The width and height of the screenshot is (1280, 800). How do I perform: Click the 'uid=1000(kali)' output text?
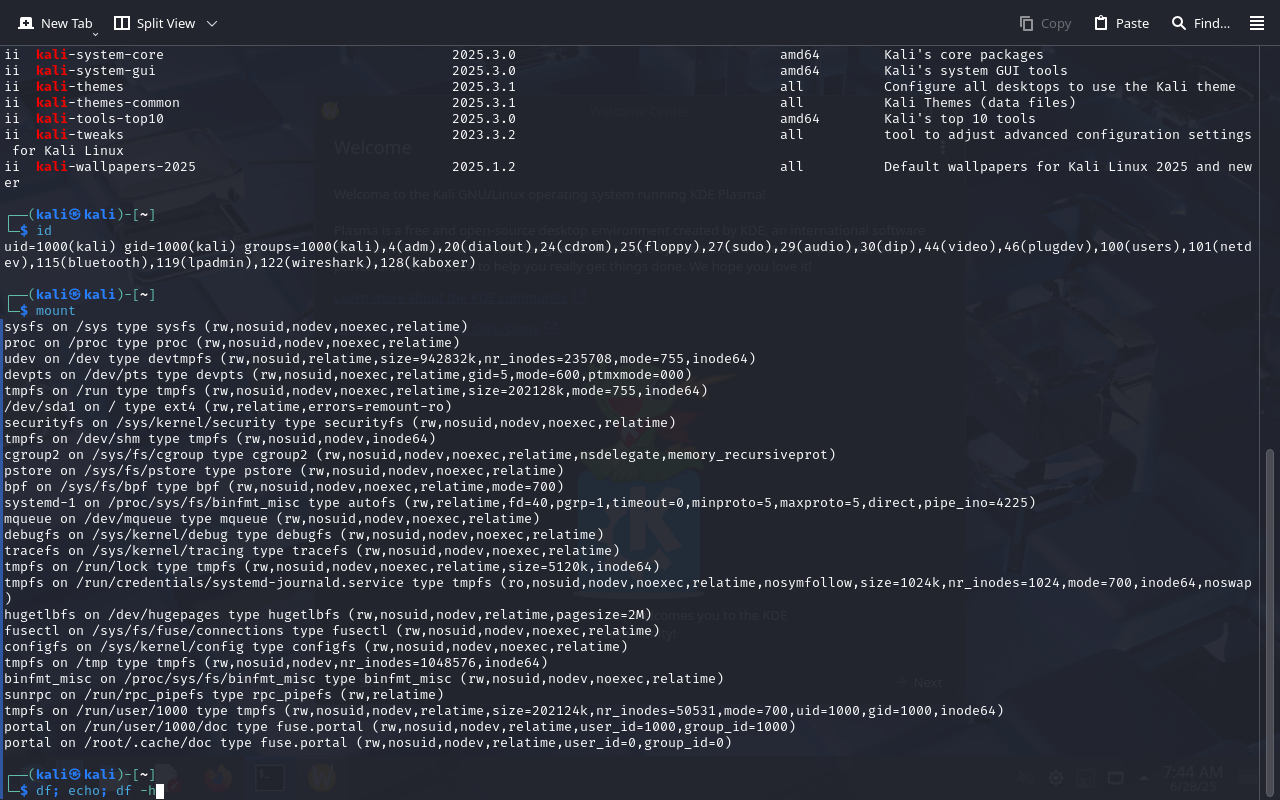tap(60, 247)
